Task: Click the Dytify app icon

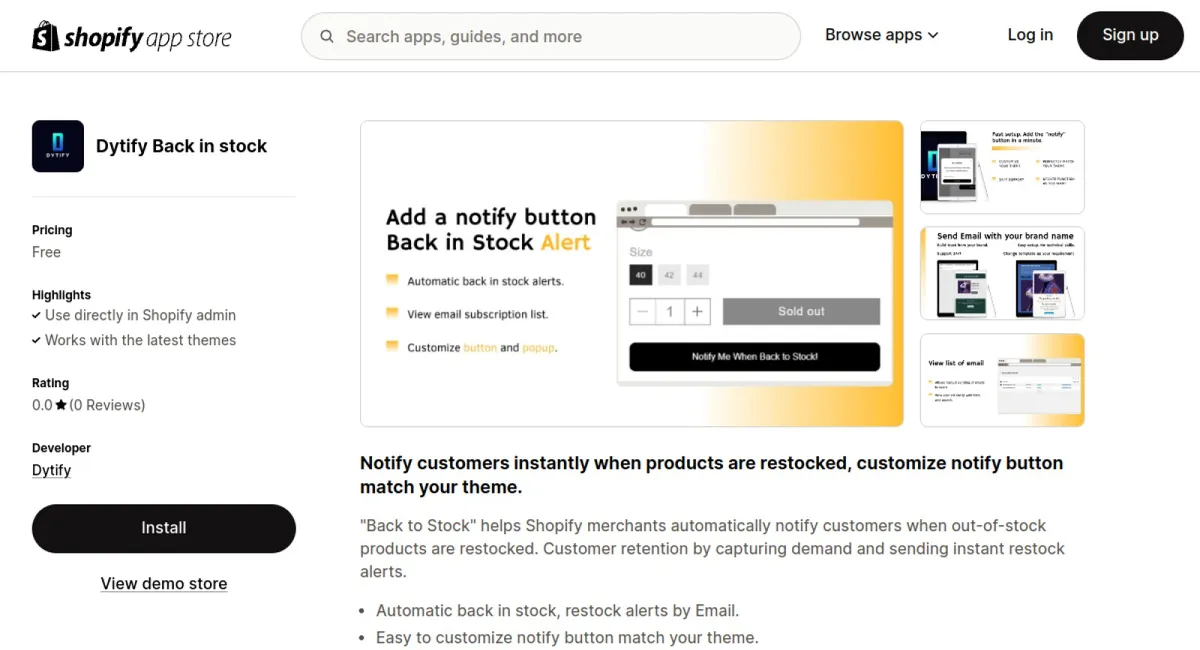Action: pyautogui.click(x=58, y=146)
